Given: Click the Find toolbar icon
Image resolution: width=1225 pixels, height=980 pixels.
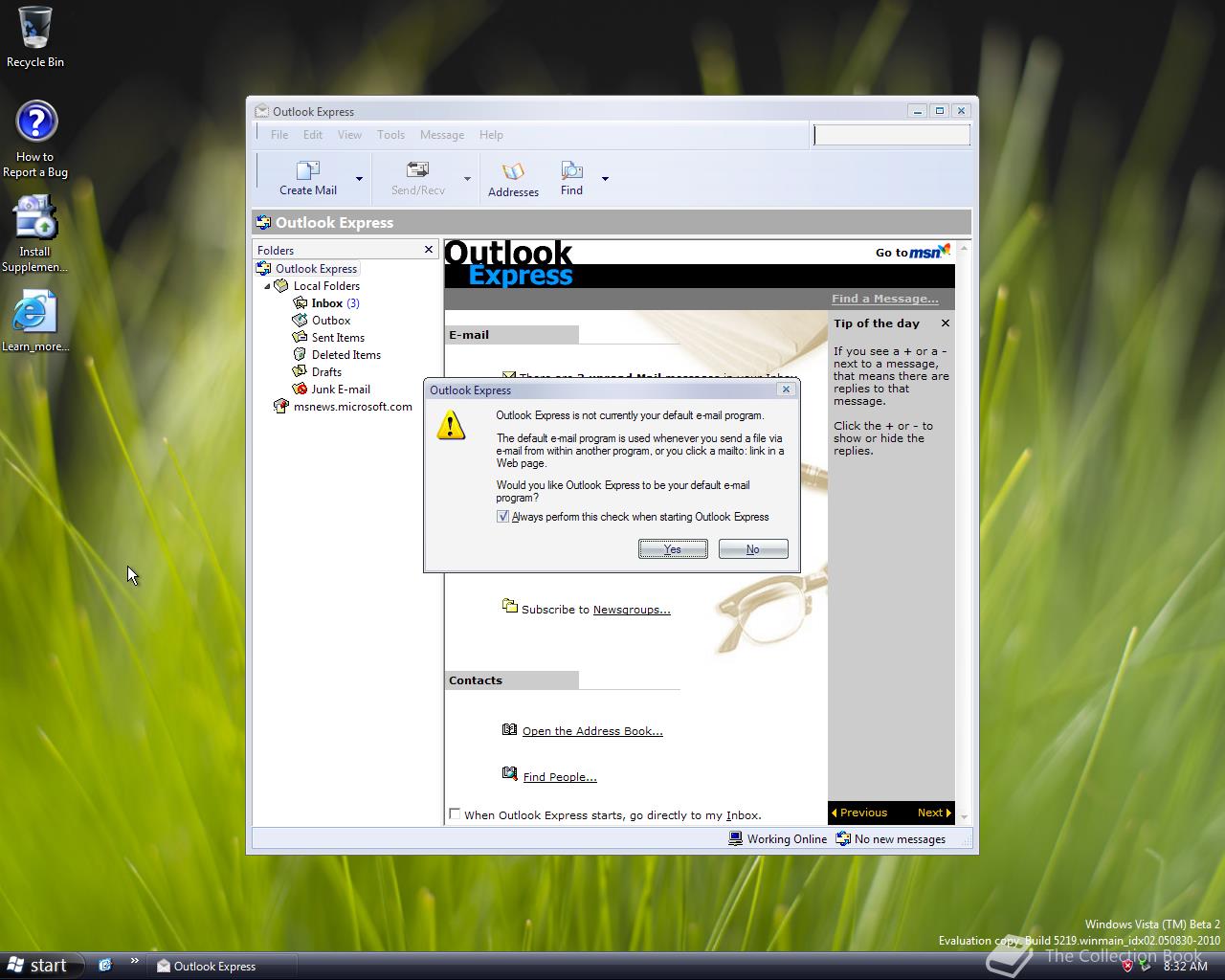Looking at the screenshot, I should (x=571, y=170).
